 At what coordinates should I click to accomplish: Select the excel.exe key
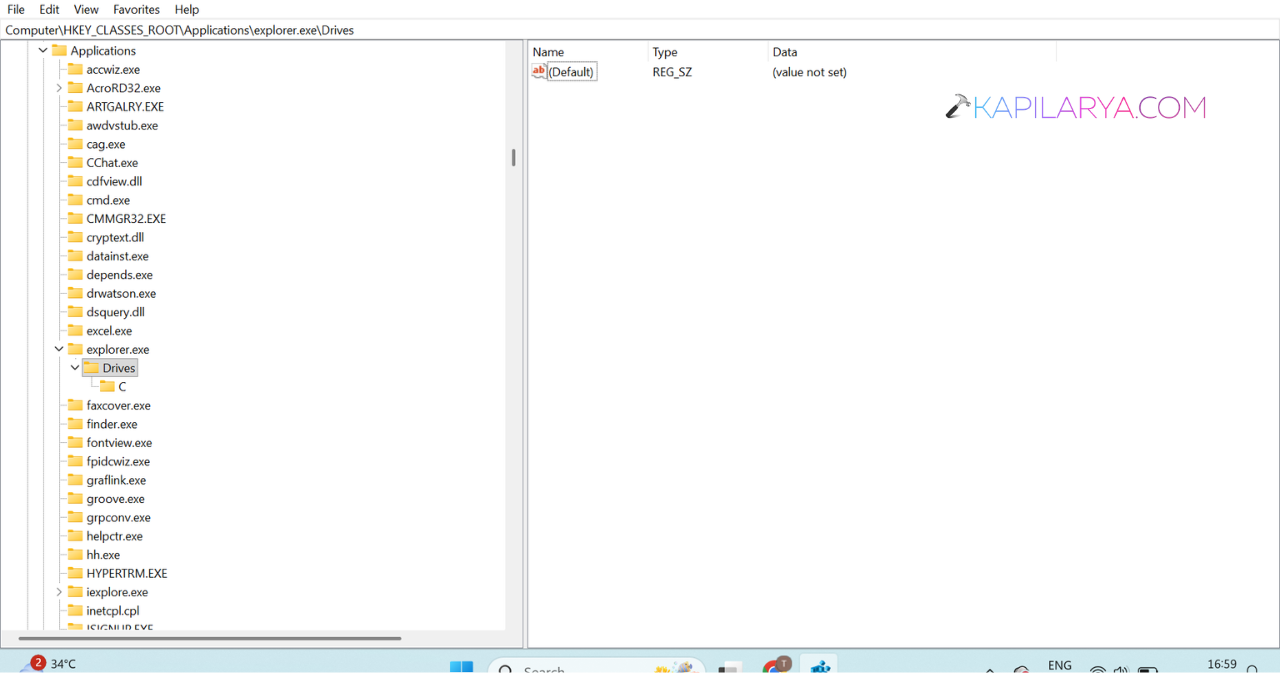pos(109,331)
